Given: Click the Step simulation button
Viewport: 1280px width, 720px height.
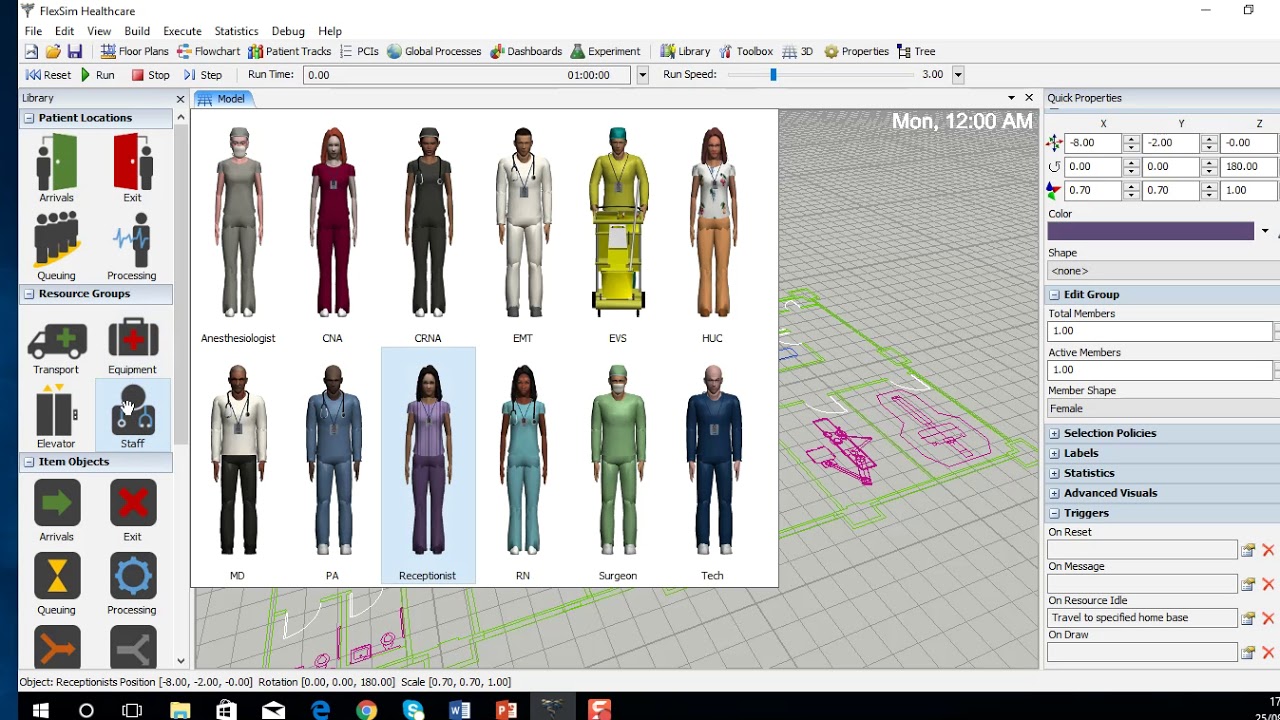Looking at the screenshot, I should point(203,75).
